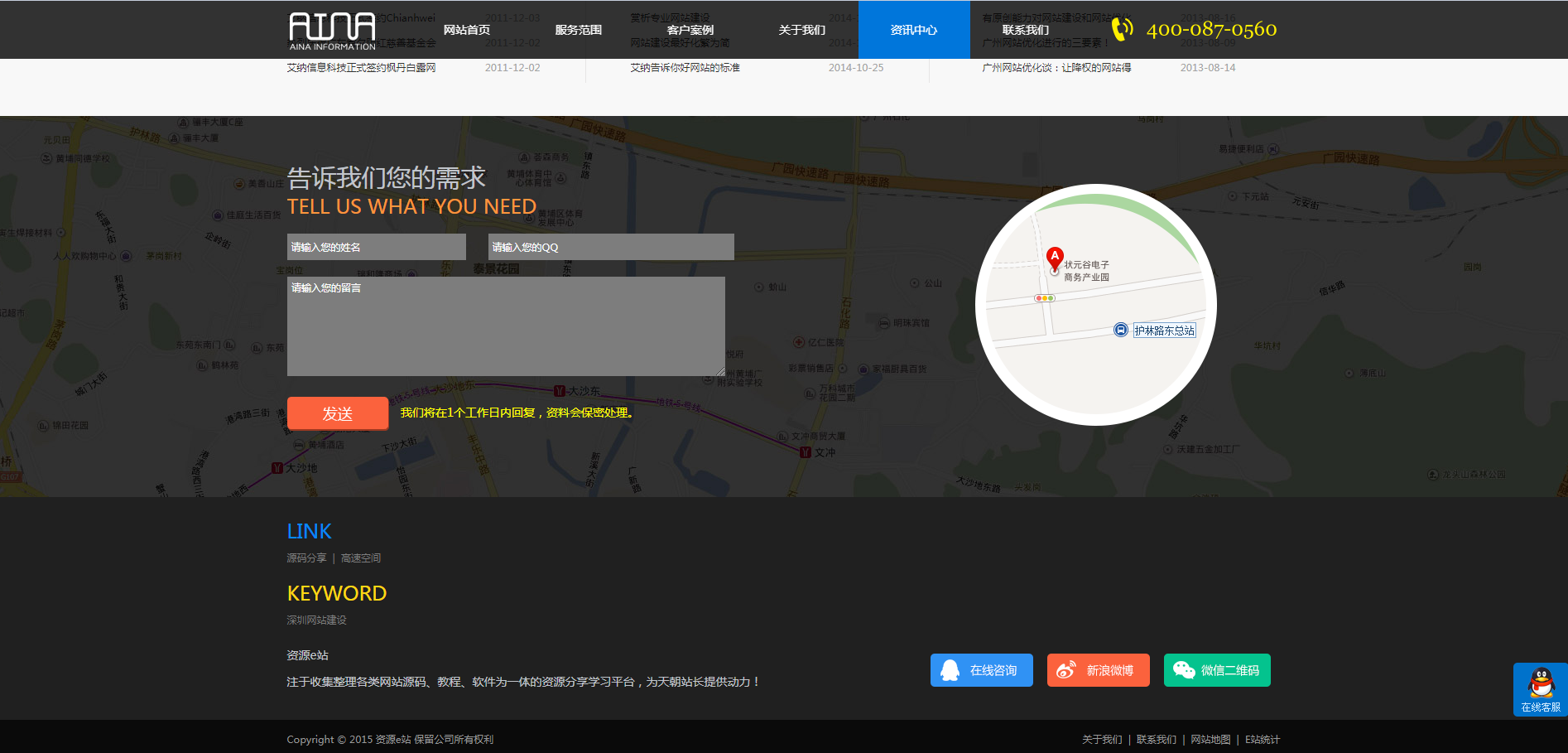The width and height of the screenshot is (1568, 753).
Task: Click the 资源e站 title text
Action: pos(308,655)
